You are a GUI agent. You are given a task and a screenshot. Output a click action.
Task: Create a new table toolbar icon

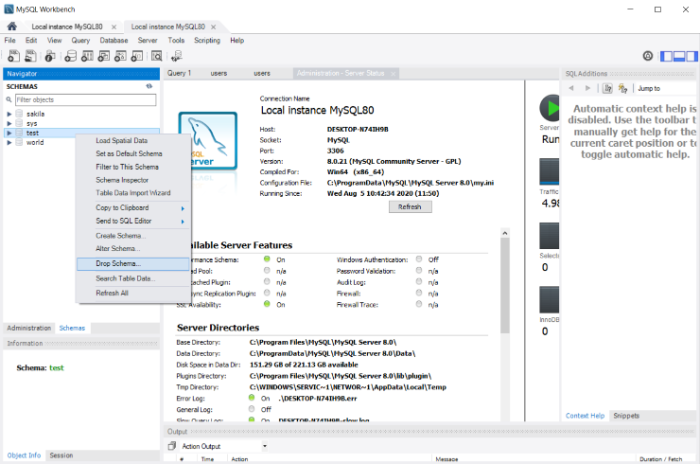click(87, 56)
